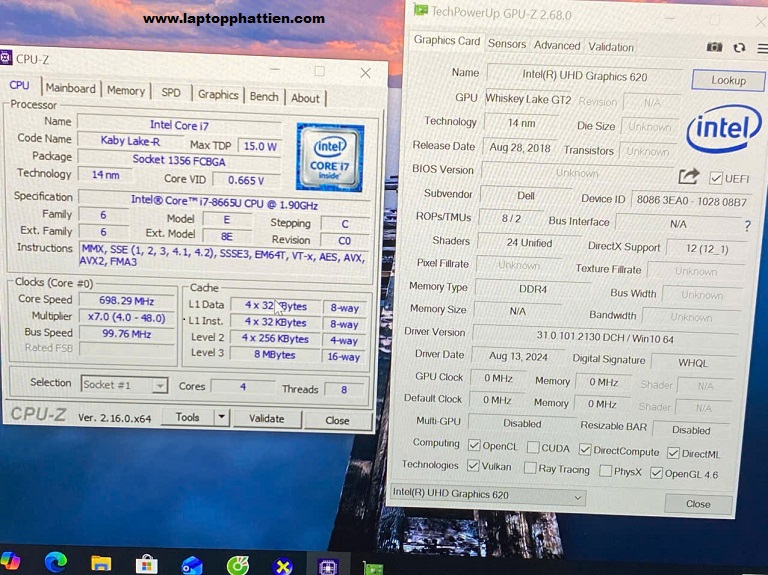Click the Release Date value Aug 28, 2018
The image size is (768, 575).
click(x=520, y=147)
